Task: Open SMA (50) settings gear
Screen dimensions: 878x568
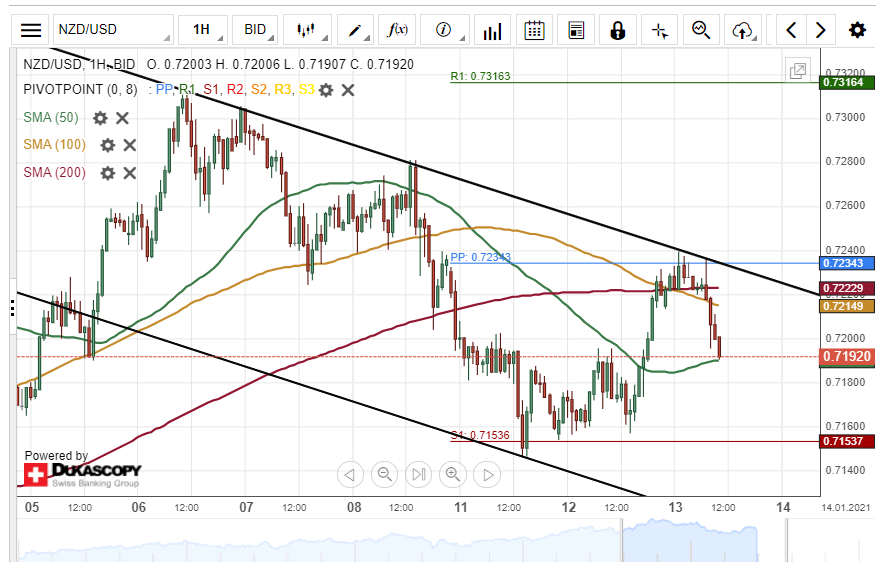Action: pos(100,118)
